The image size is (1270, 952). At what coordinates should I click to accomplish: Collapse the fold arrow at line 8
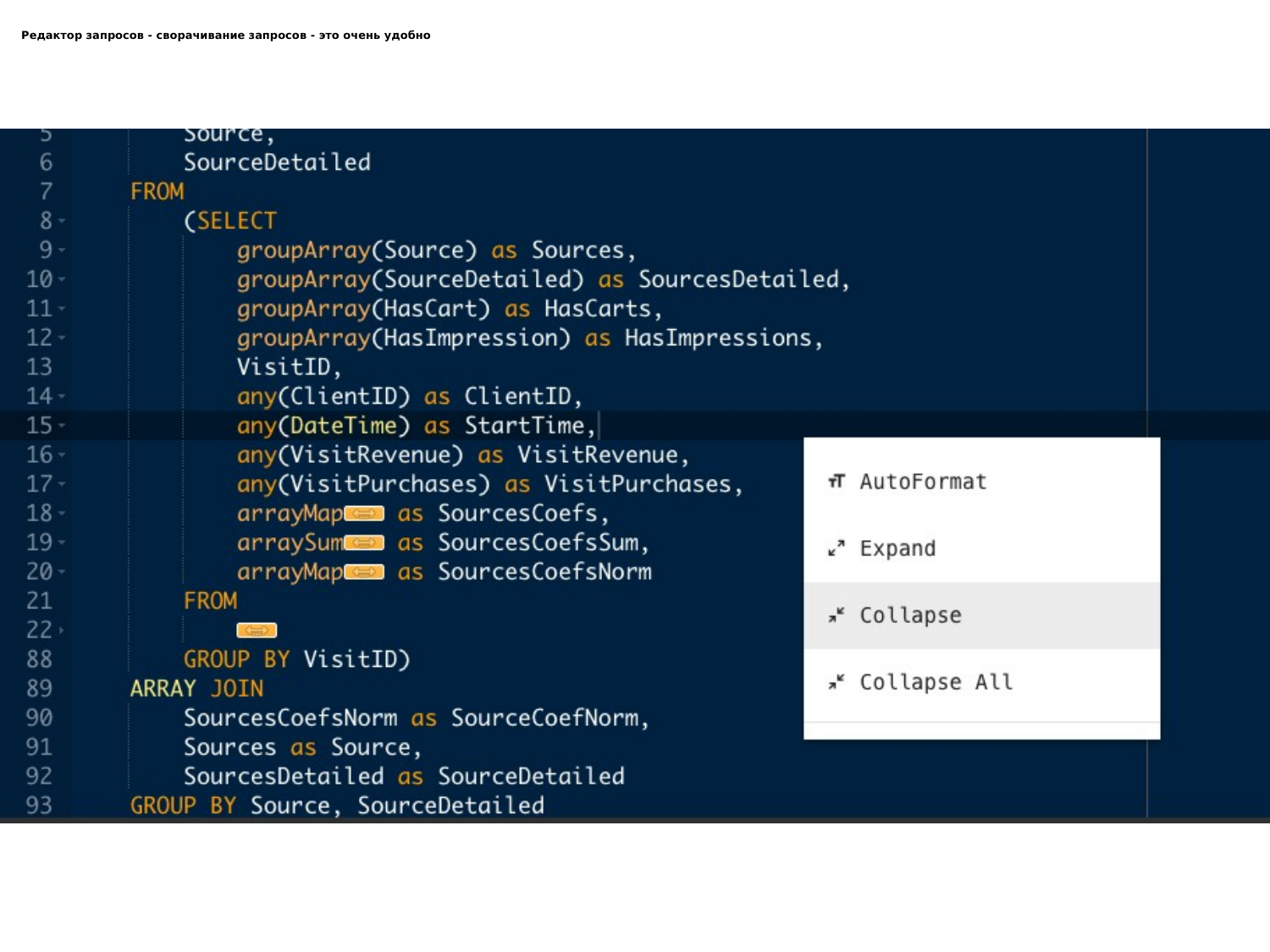(x=62, y=222)
